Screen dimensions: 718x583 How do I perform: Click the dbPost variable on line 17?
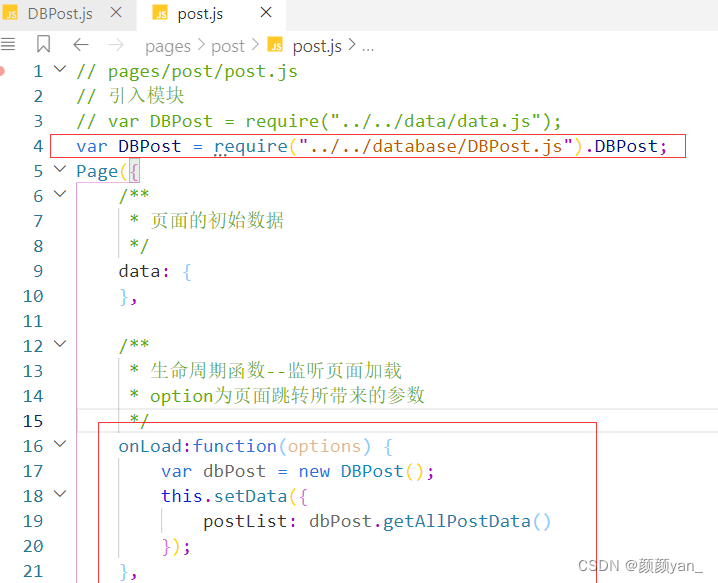234,471
